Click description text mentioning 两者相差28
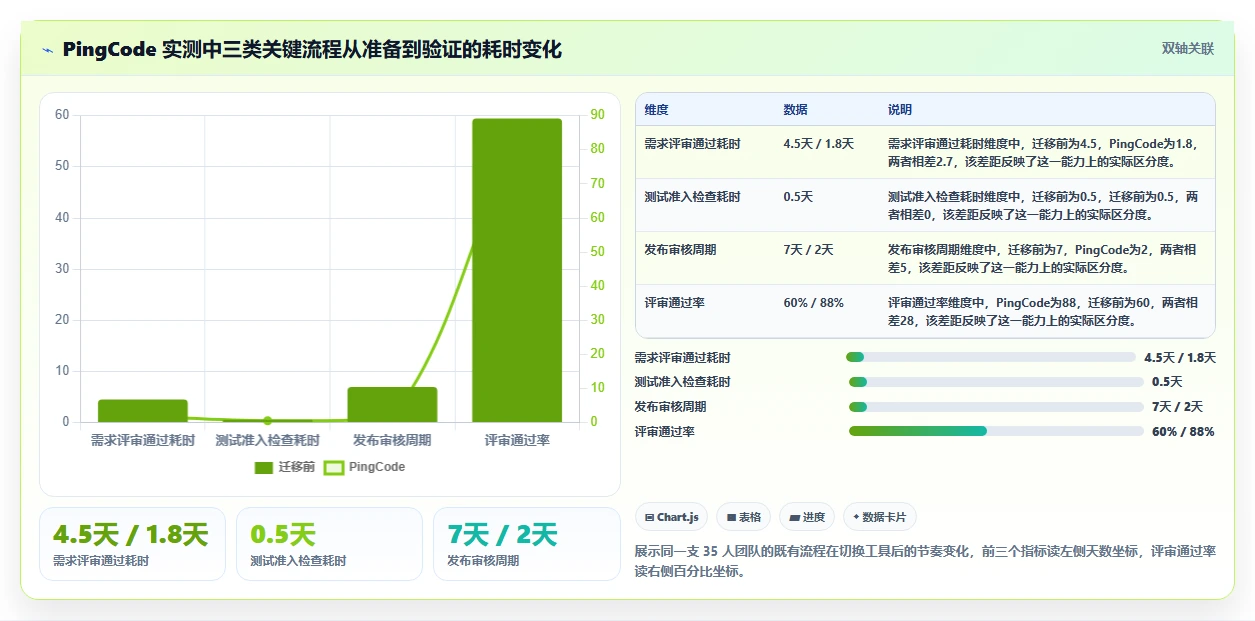 1043,312
